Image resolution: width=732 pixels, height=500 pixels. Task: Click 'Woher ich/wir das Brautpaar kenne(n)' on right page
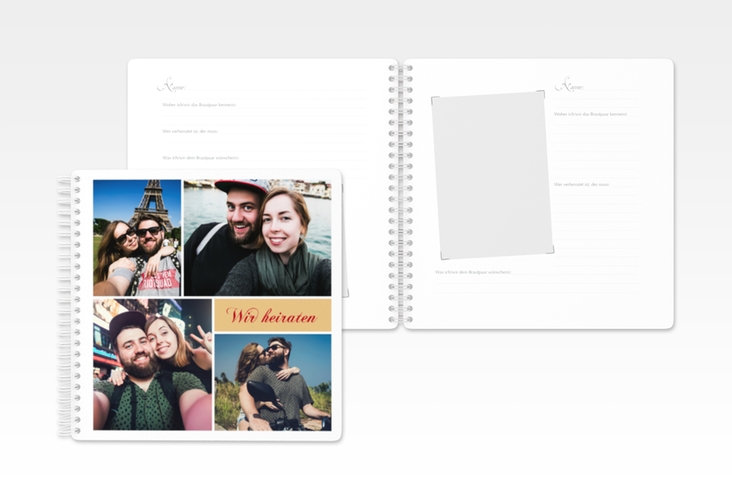point(591,114)
